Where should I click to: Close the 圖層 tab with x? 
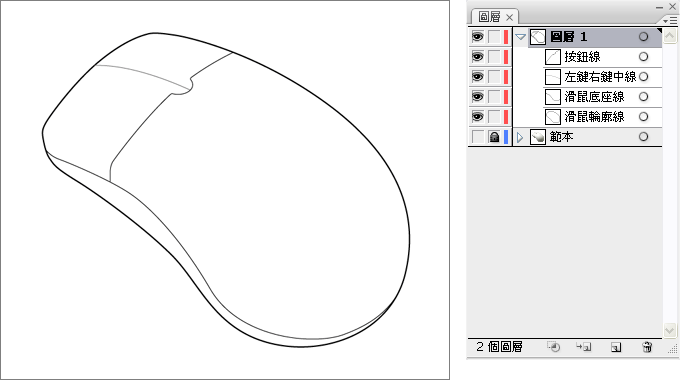point(510,17)
